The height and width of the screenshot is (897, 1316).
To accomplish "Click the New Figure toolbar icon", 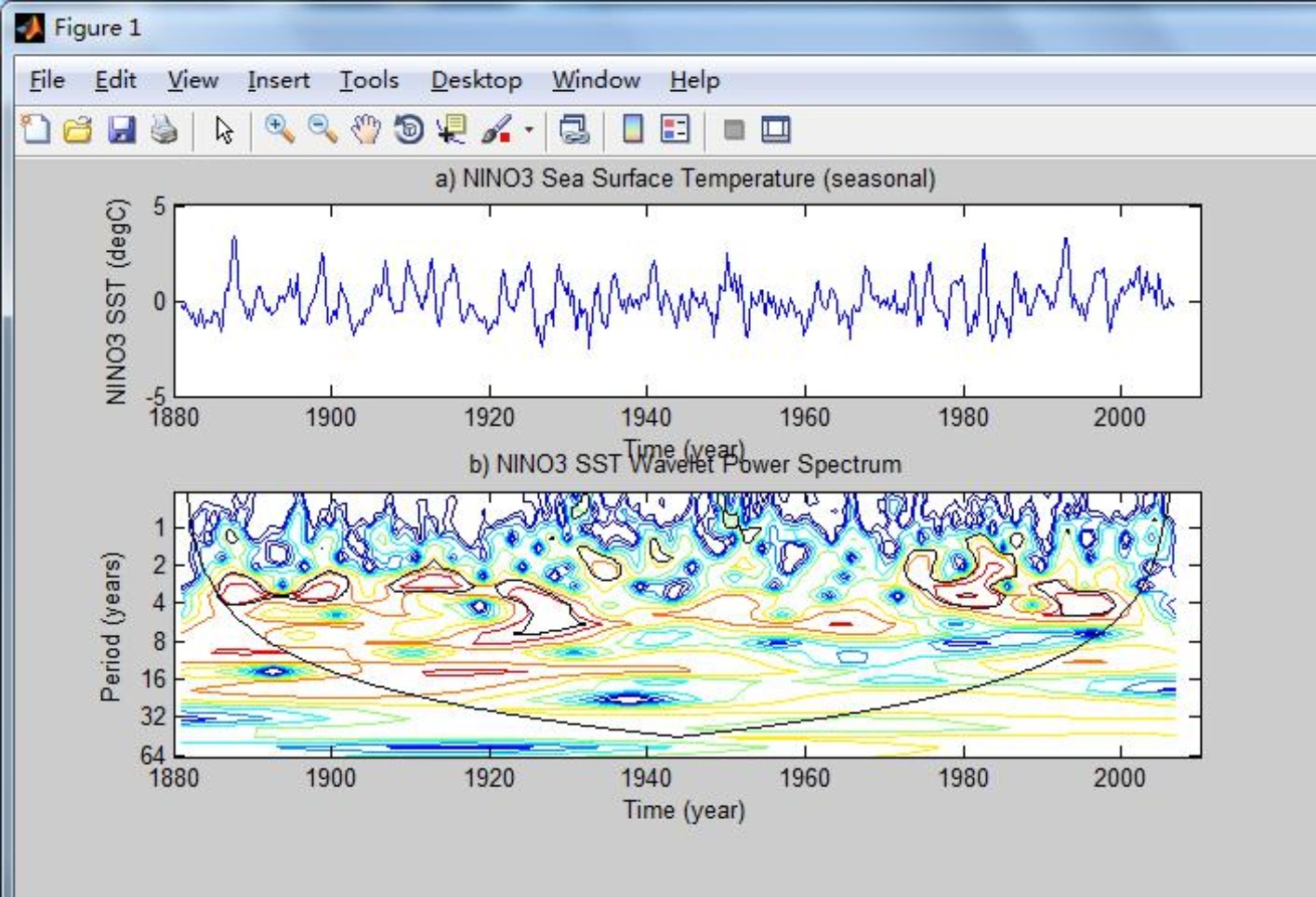I will pos(35,129).
